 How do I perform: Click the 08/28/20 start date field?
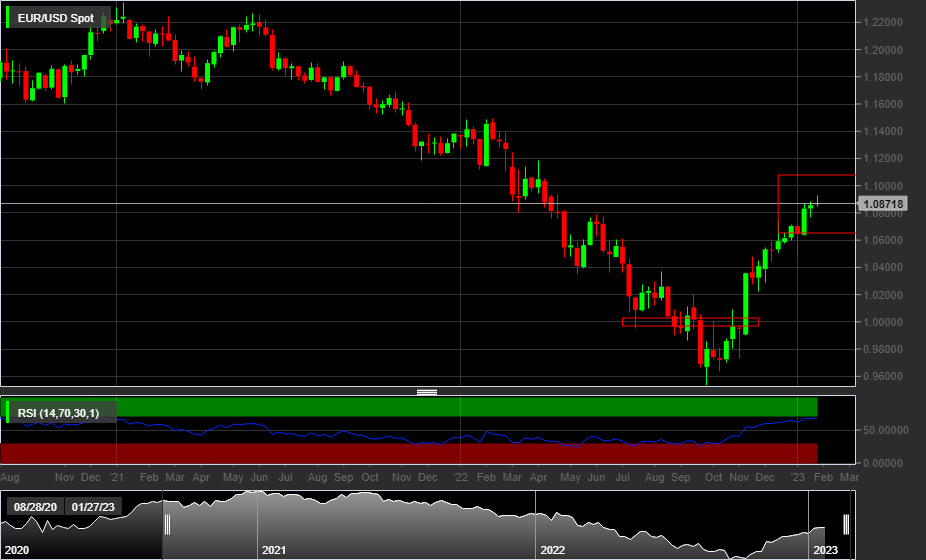click(x=35, y=507)
